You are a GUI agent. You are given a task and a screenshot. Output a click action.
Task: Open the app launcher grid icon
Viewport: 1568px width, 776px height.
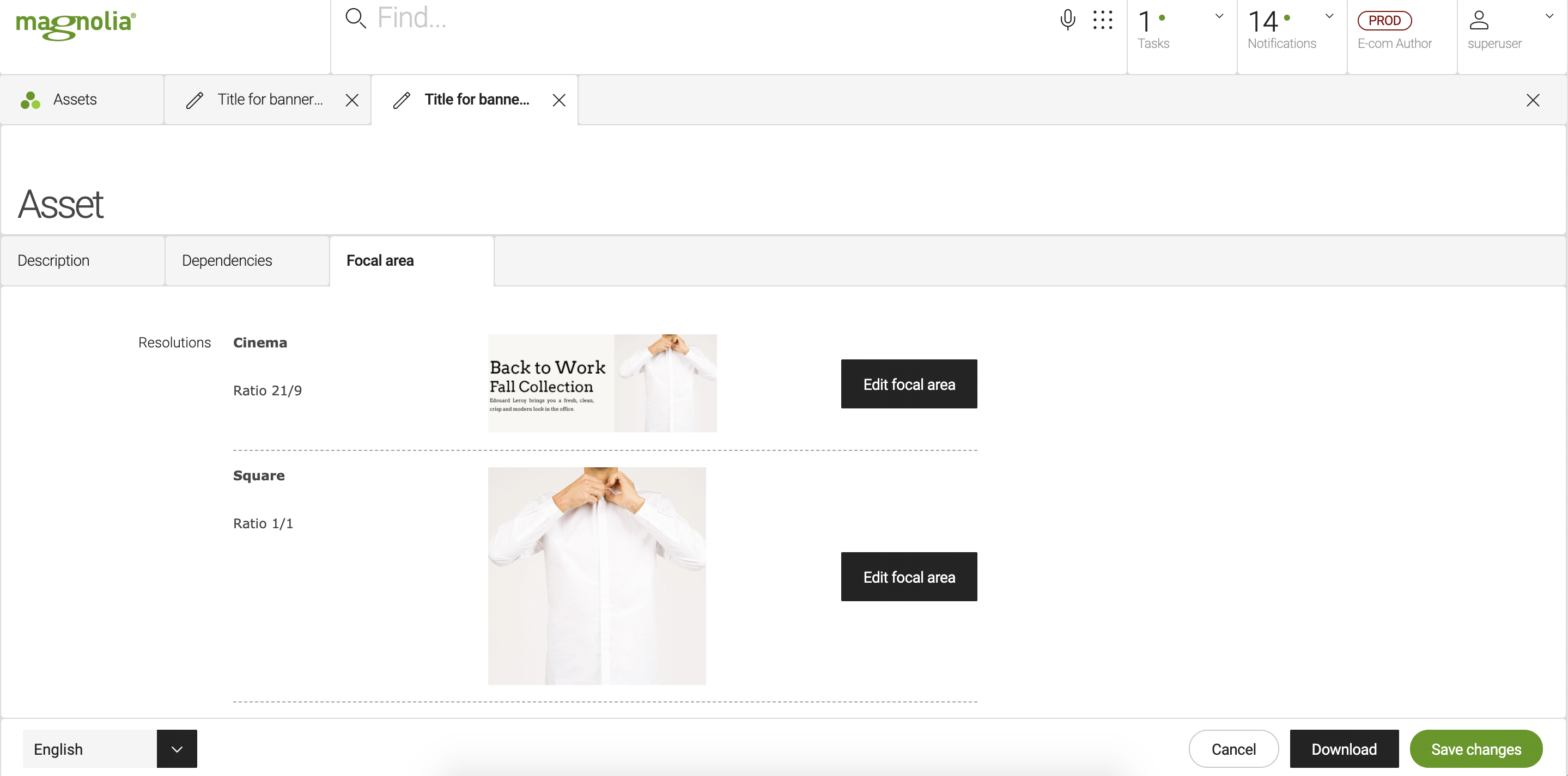tap(1102, 20)
